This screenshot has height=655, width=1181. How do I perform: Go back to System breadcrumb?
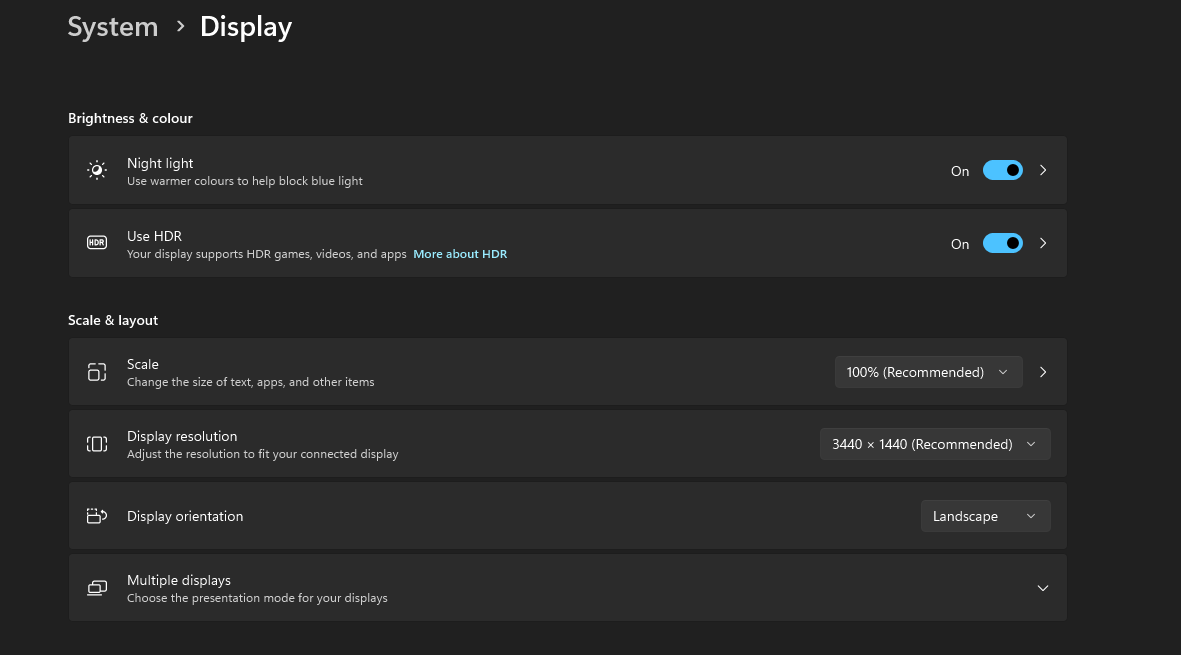[113, 27]
